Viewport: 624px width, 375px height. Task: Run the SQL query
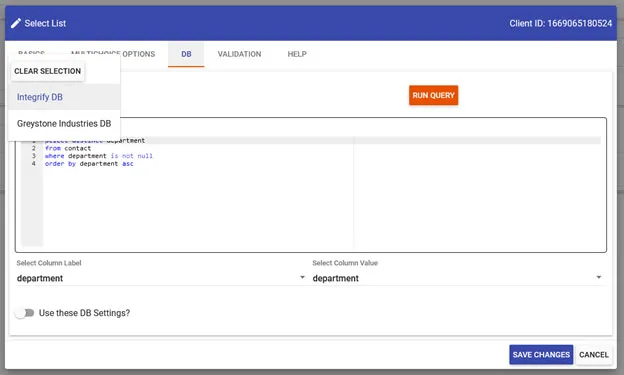pyautogui.click(x=433, y=96)
